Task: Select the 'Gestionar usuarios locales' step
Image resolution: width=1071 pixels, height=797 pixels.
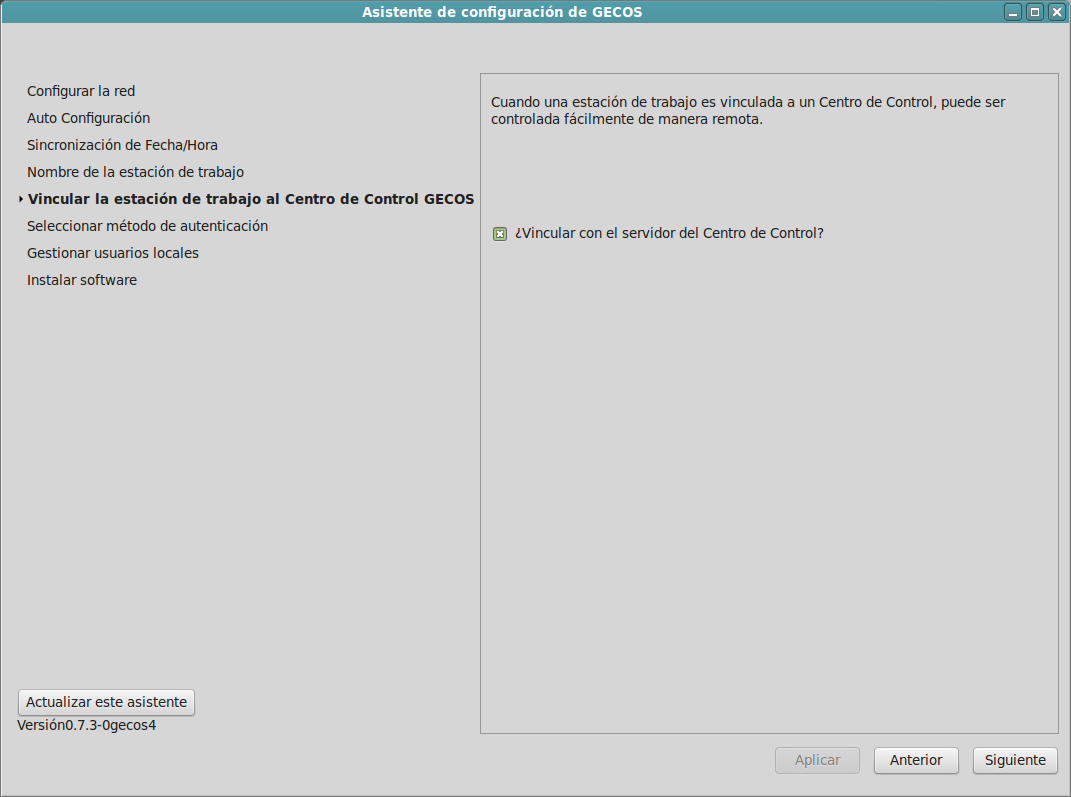Action: pyautogui.click(x=113, y=253)
